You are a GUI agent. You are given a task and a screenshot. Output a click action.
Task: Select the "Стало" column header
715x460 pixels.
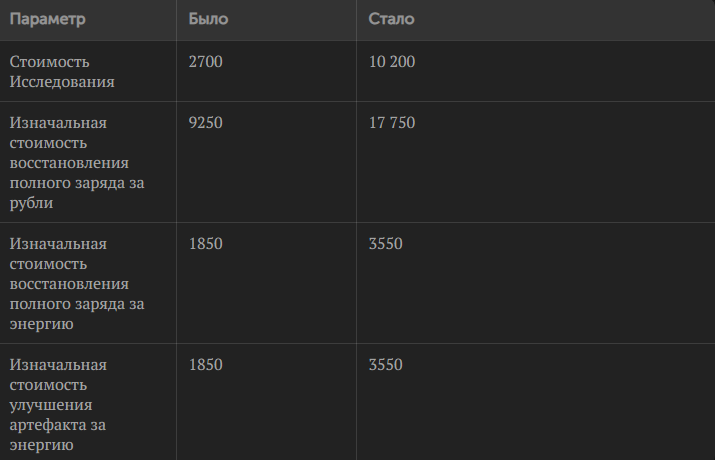click(x=391, y=19)
